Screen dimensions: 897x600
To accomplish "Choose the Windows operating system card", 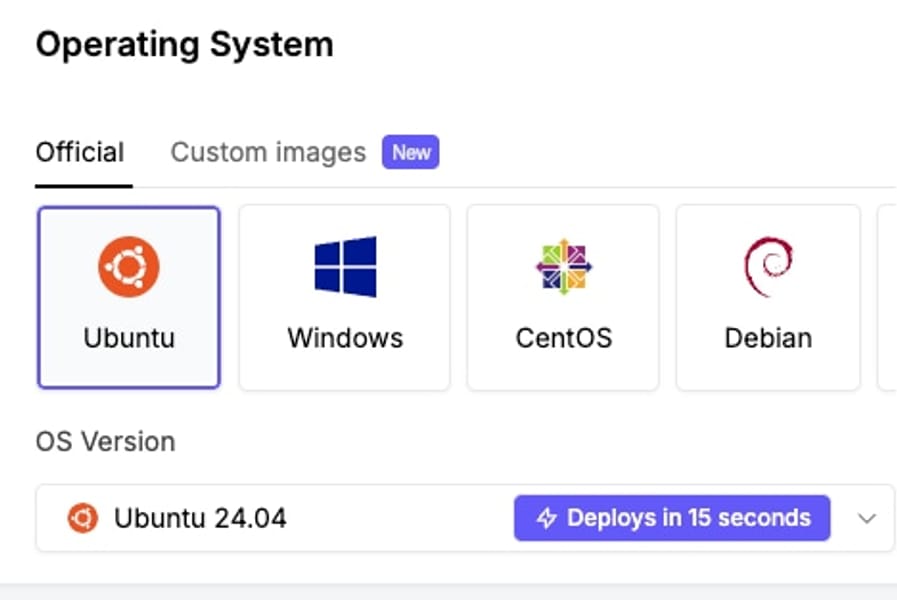I will point(344,297).
